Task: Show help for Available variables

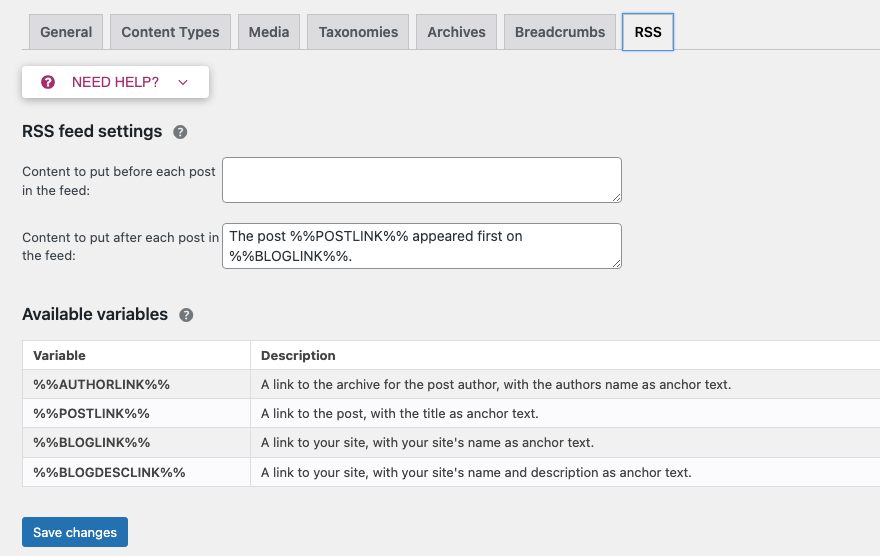Action: (186, 315)
